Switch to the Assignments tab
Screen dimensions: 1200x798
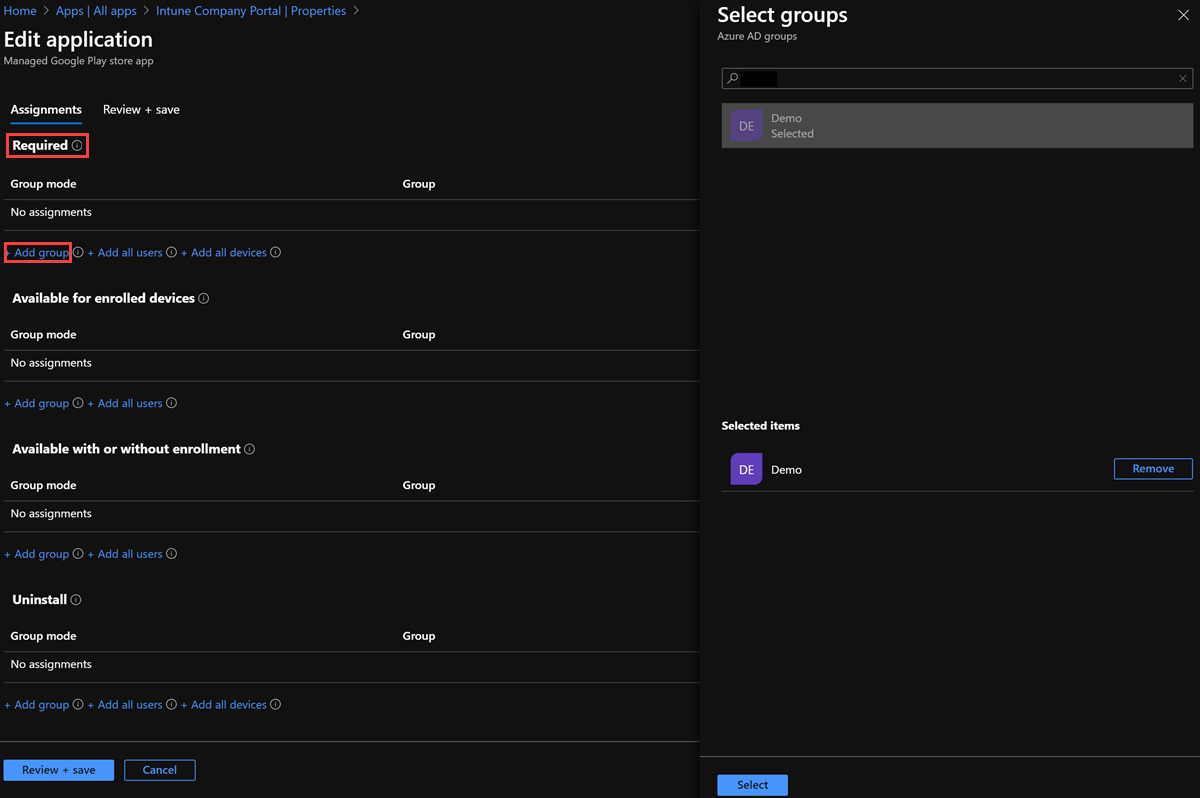(46, 110)
